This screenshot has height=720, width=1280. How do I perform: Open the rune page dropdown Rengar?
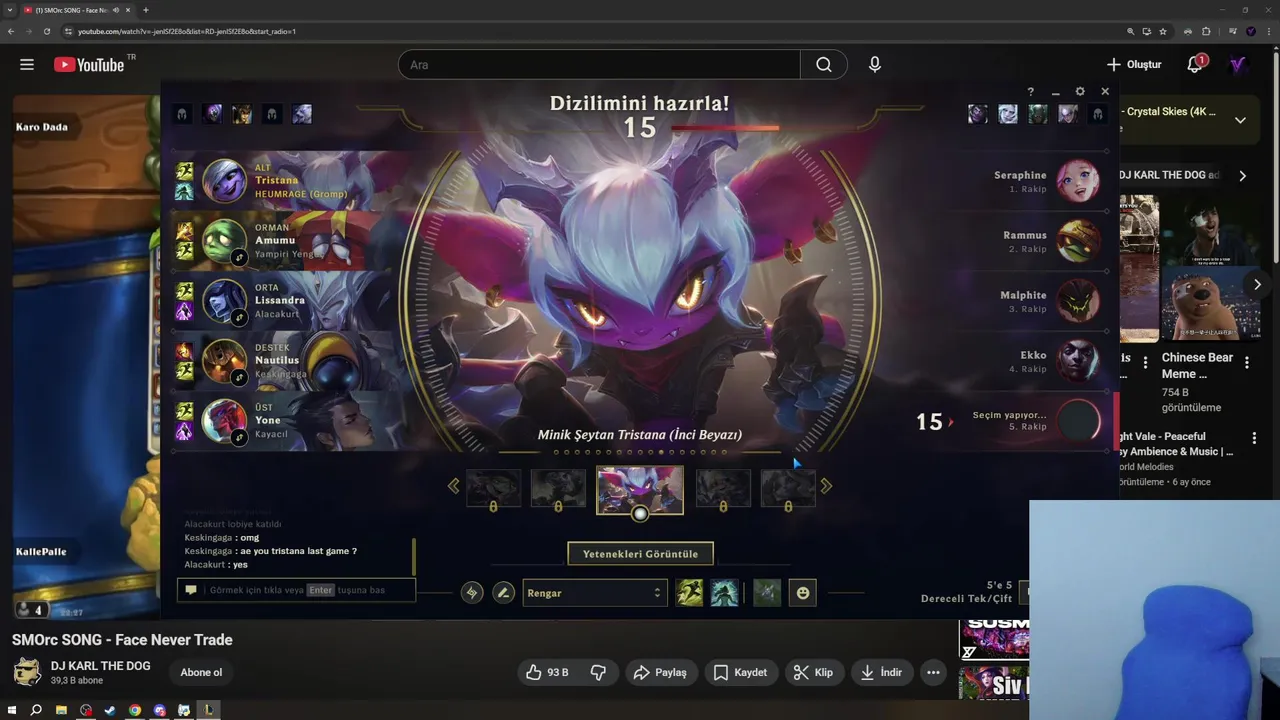(594, 593)
